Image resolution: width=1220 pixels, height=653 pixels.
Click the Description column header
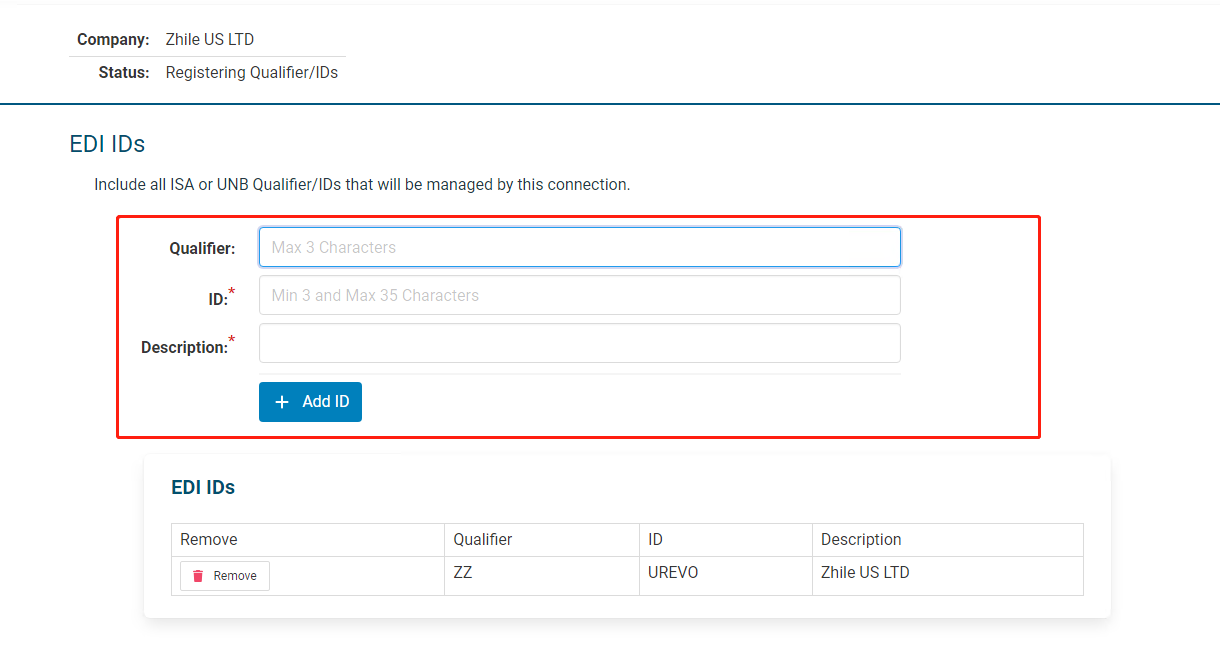click(x=861, y=539)
